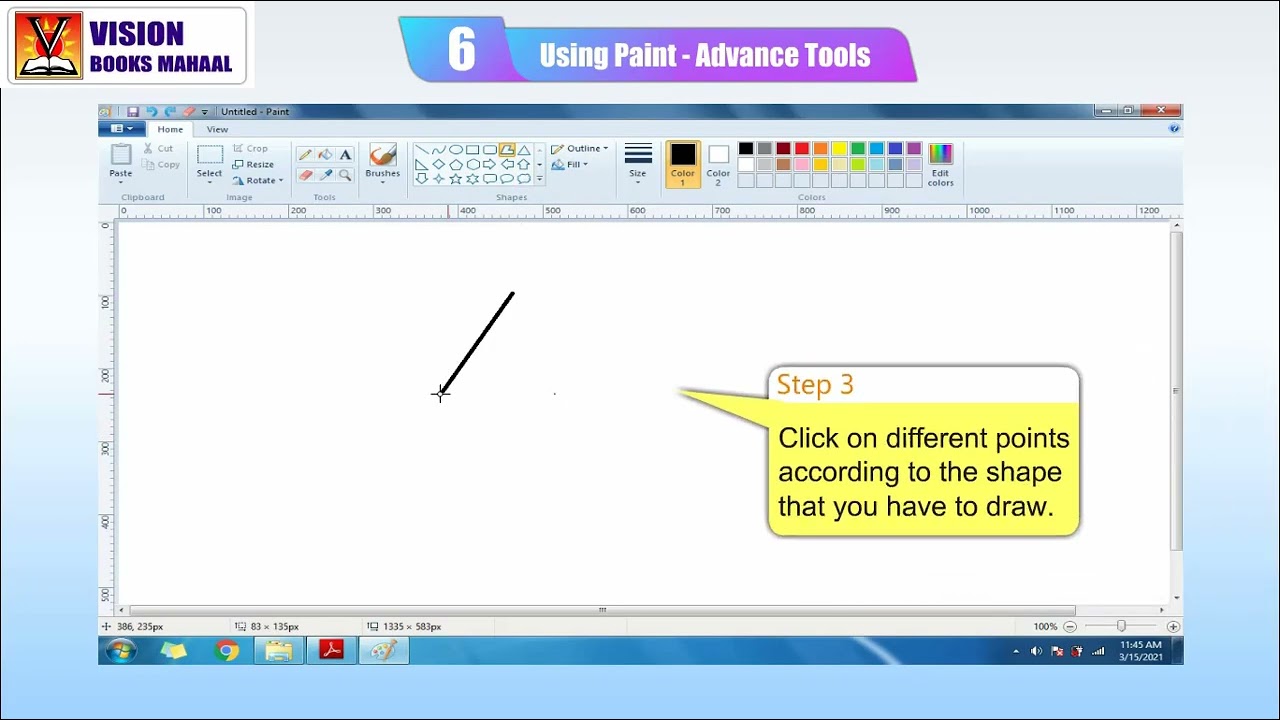The image size is (1280, 720).
Task: Open the Paint file menu button
Action: point(122,129)
